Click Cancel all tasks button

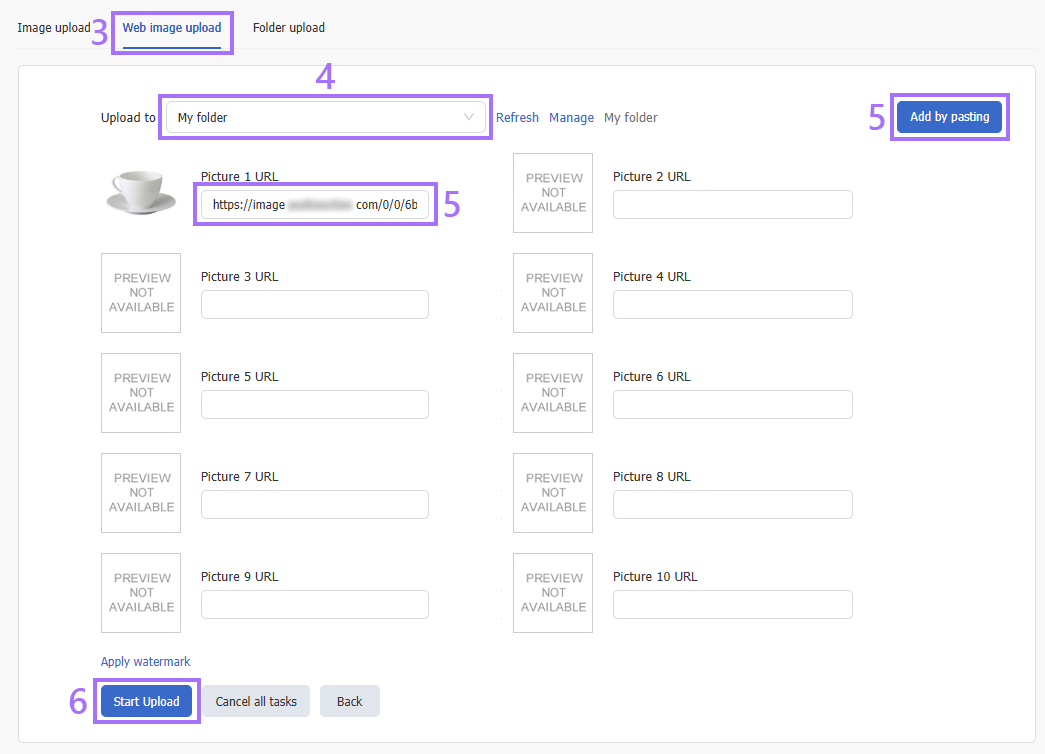click(x=256, y=702)
